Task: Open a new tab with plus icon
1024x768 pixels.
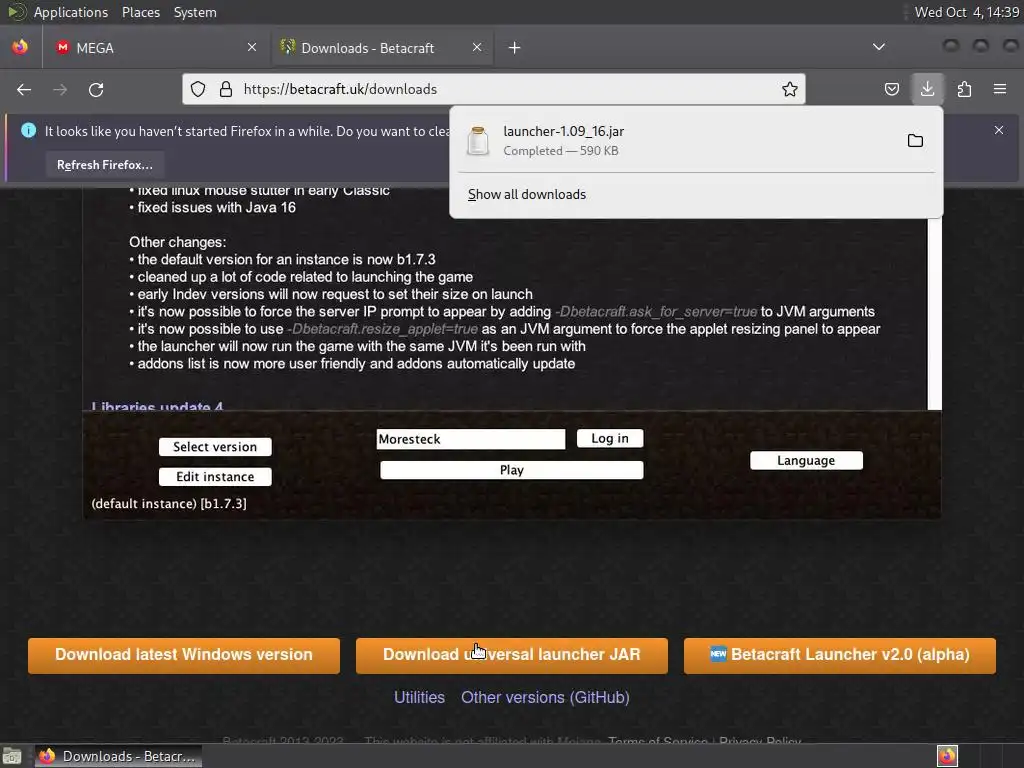Action: click(515, 48)
